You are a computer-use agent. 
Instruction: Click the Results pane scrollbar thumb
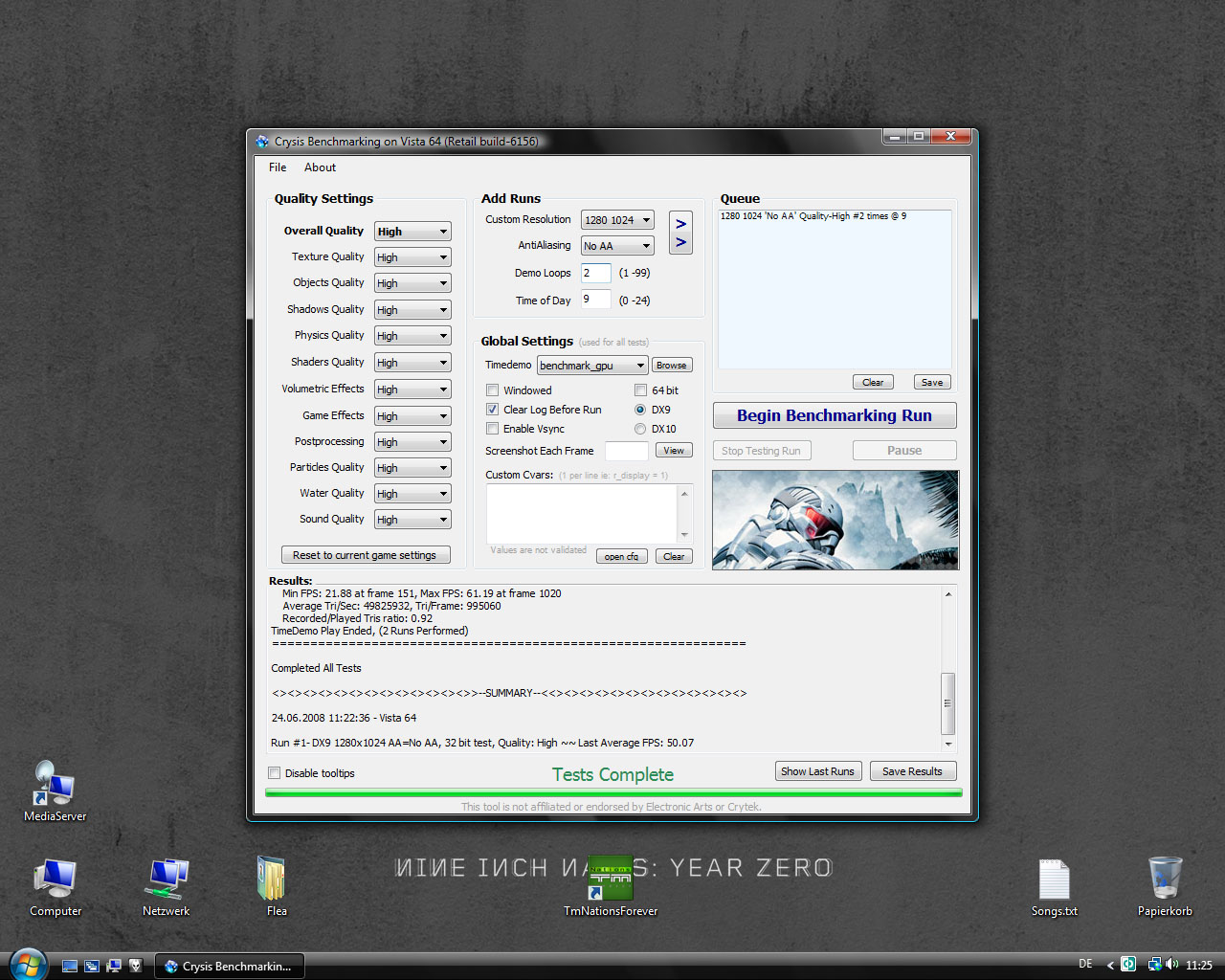[x=947, y=702]
